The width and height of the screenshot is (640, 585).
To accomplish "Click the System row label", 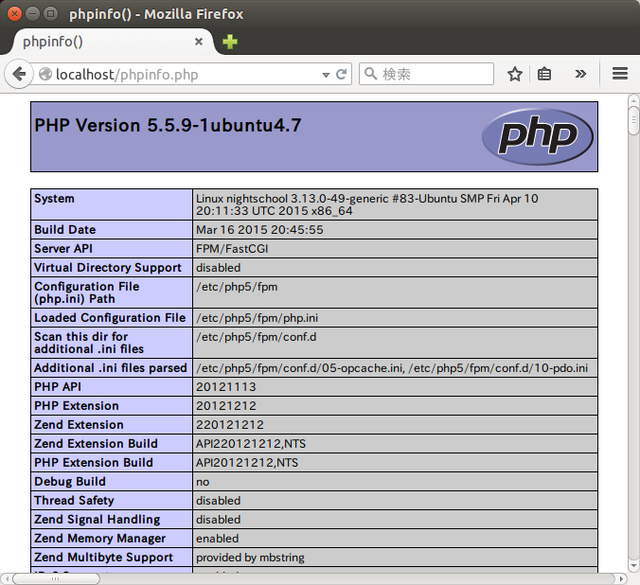I will pyautogui.click(x=54, y=199).
